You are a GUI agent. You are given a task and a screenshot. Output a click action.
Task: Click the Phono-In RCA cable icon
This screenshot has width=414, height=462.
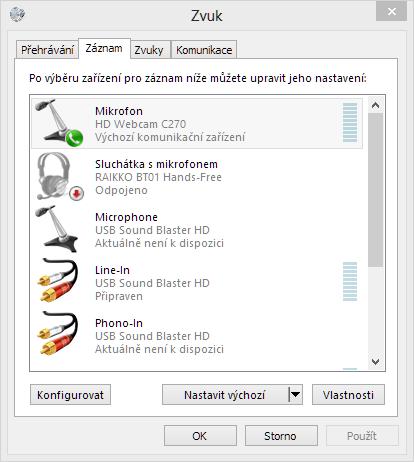click(x=58, y=334)
